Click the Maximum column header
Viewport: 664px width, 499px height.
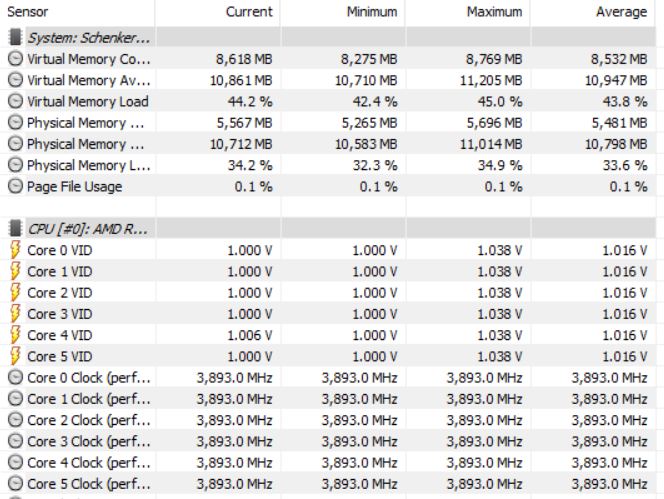click(494, 11)
